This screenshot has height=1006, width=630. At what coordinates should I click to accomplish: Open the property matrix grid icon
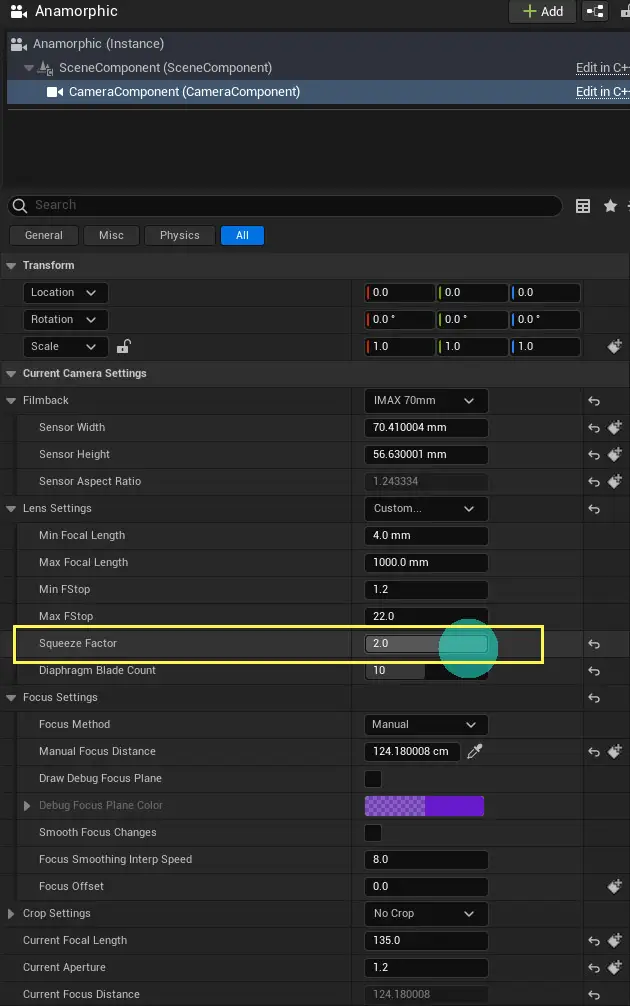583,206
